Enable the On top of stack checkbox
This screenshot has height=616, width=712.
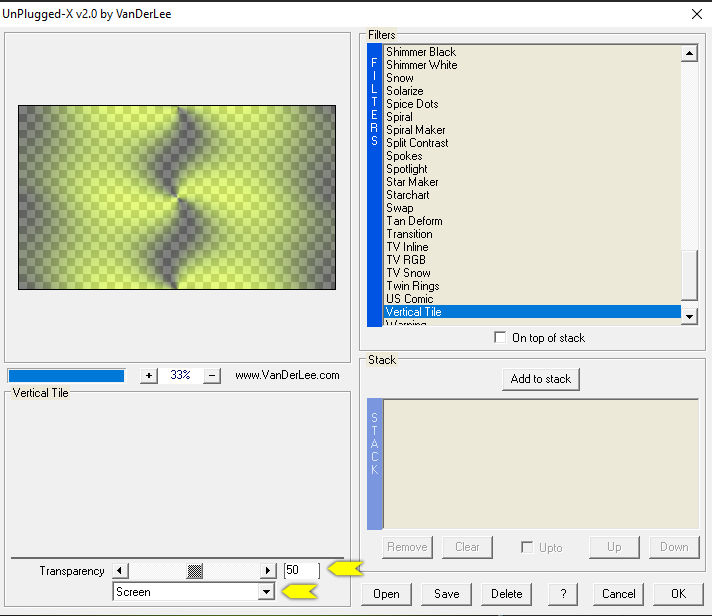click(x=500, y=338)
